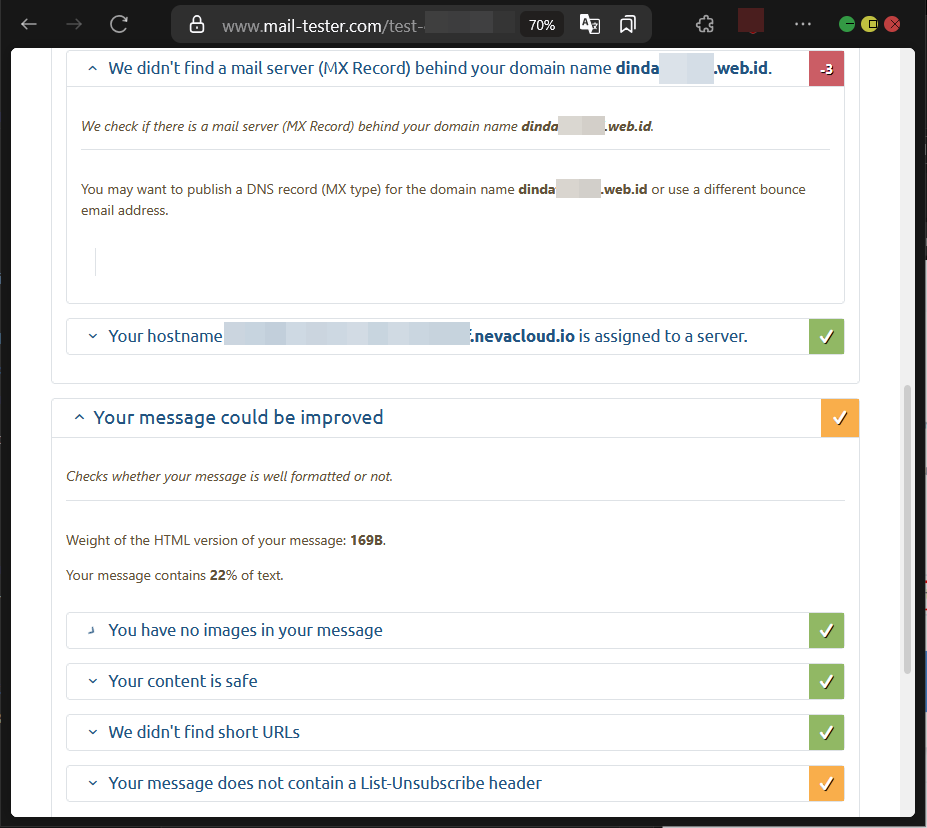Go back to the previous page
Image resolution: width=927 pixels, height=828 pixels.
(29, 24)
